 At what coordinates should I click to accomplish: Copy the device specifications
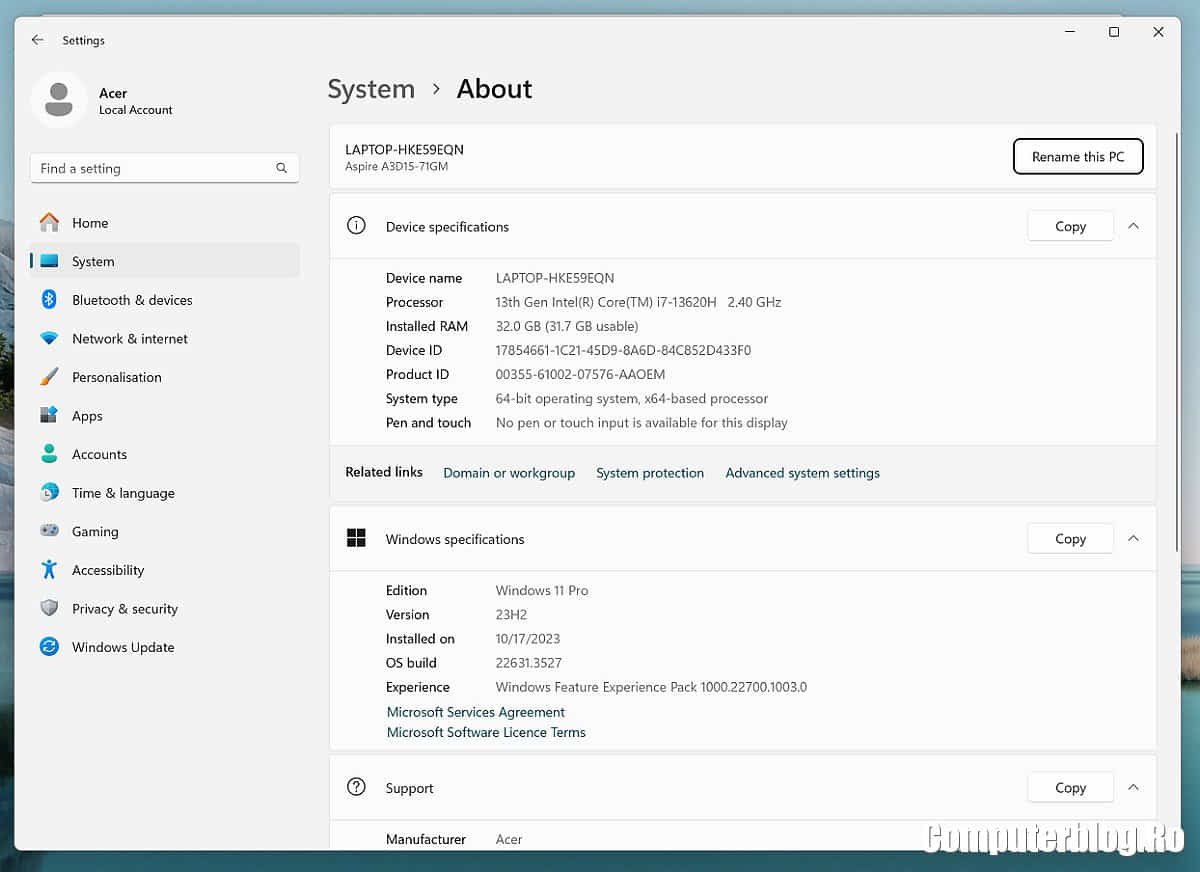(x=1070, y=226)
